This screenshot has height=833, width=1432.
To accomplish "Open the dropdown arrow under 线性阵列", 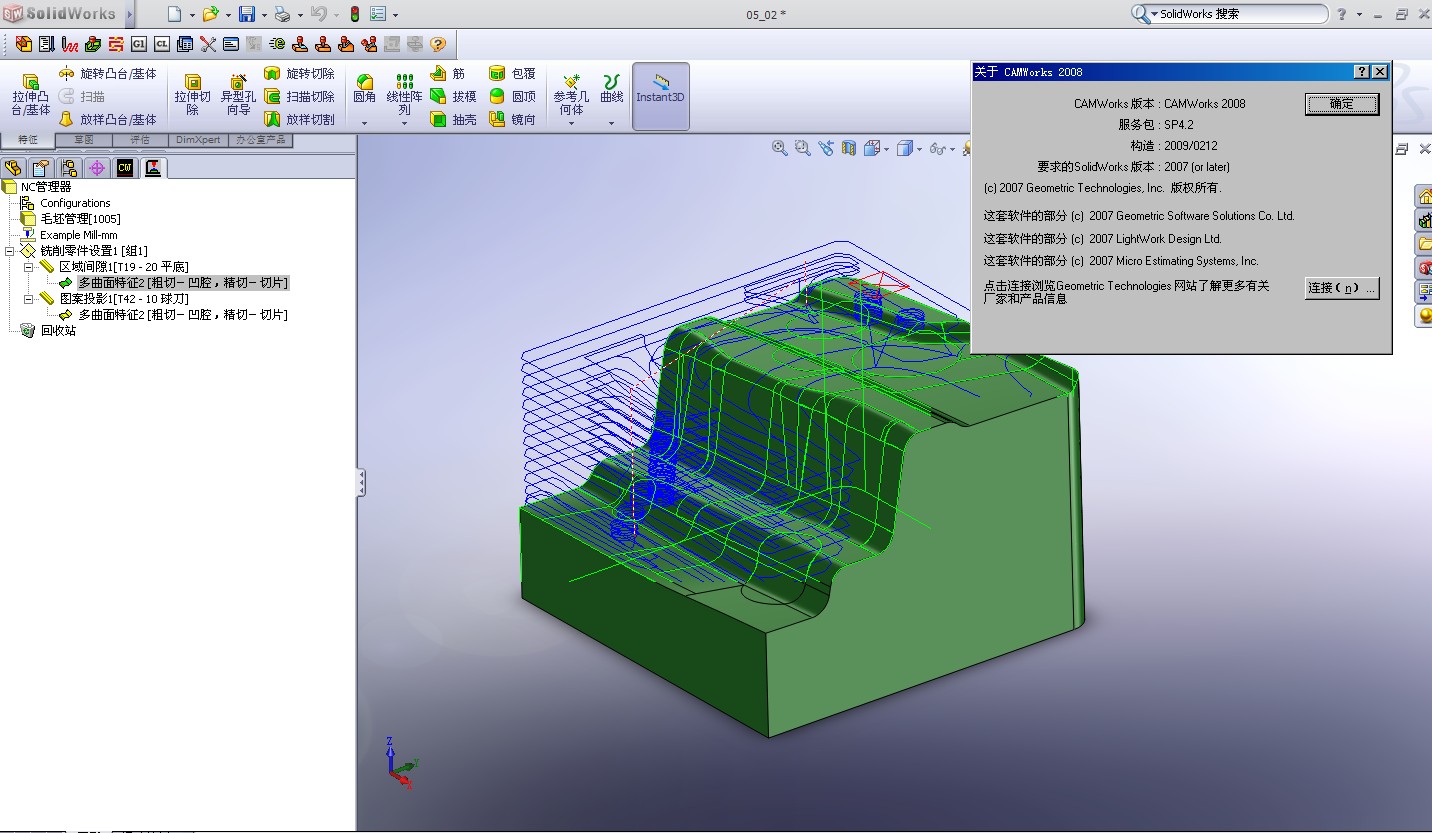I will point(404,124).
